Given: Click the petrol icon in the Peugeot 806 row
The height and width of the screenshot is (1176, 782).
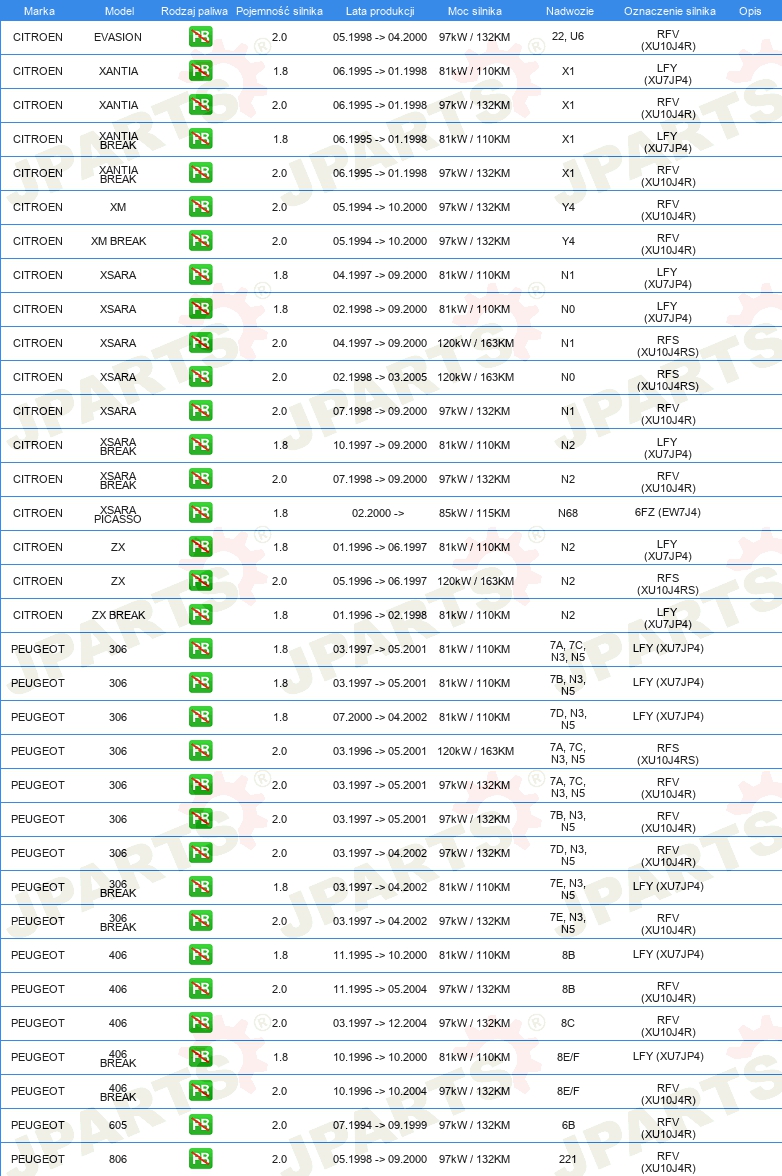Looking at the screenshot, I should coord(200,1159).
